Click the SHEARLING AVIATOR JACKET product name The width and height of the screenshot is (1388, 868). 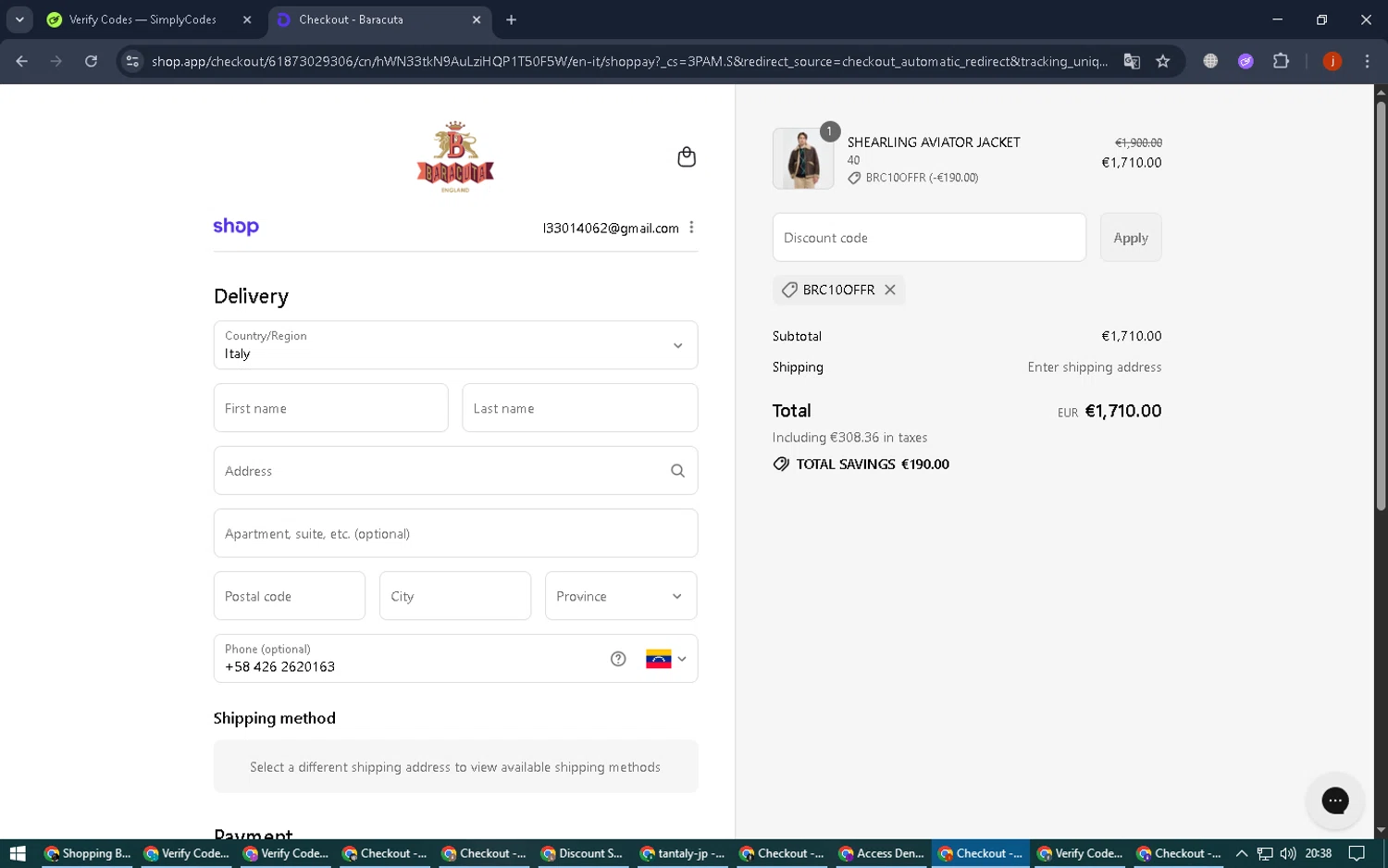pos(934,143)
